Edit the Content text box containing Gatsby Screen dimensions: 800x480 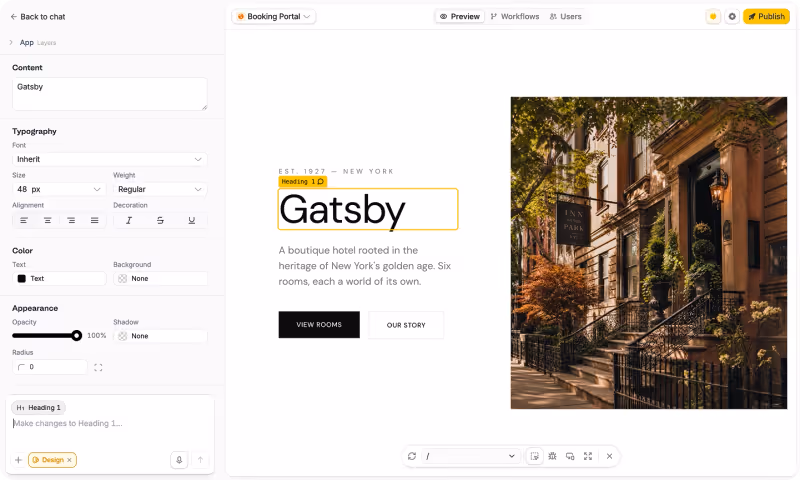[110, 94]
